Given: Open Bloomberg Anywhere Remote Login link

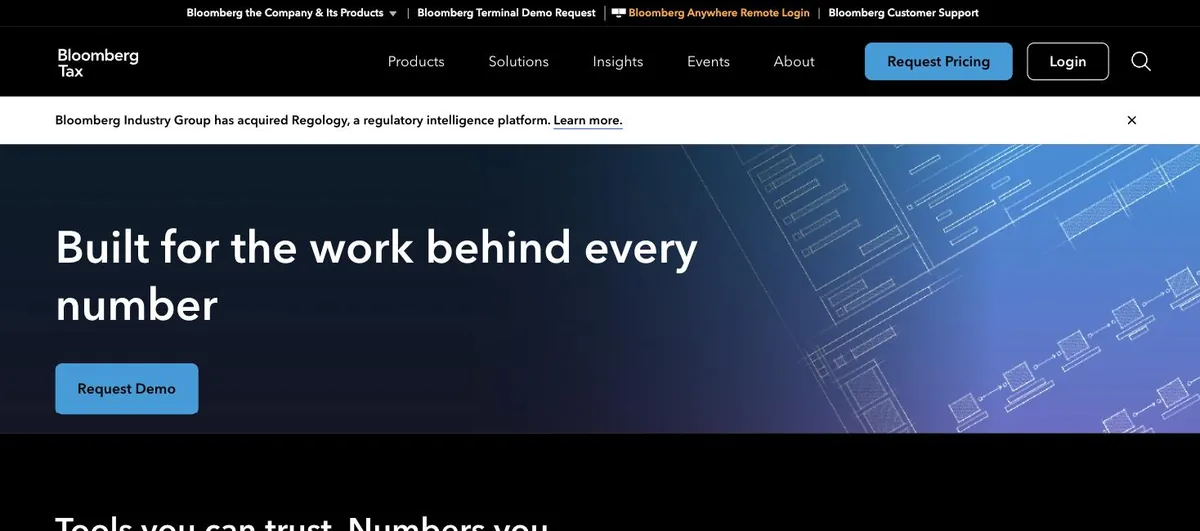Looking at the screenshot, I should [x=719, y=13].
